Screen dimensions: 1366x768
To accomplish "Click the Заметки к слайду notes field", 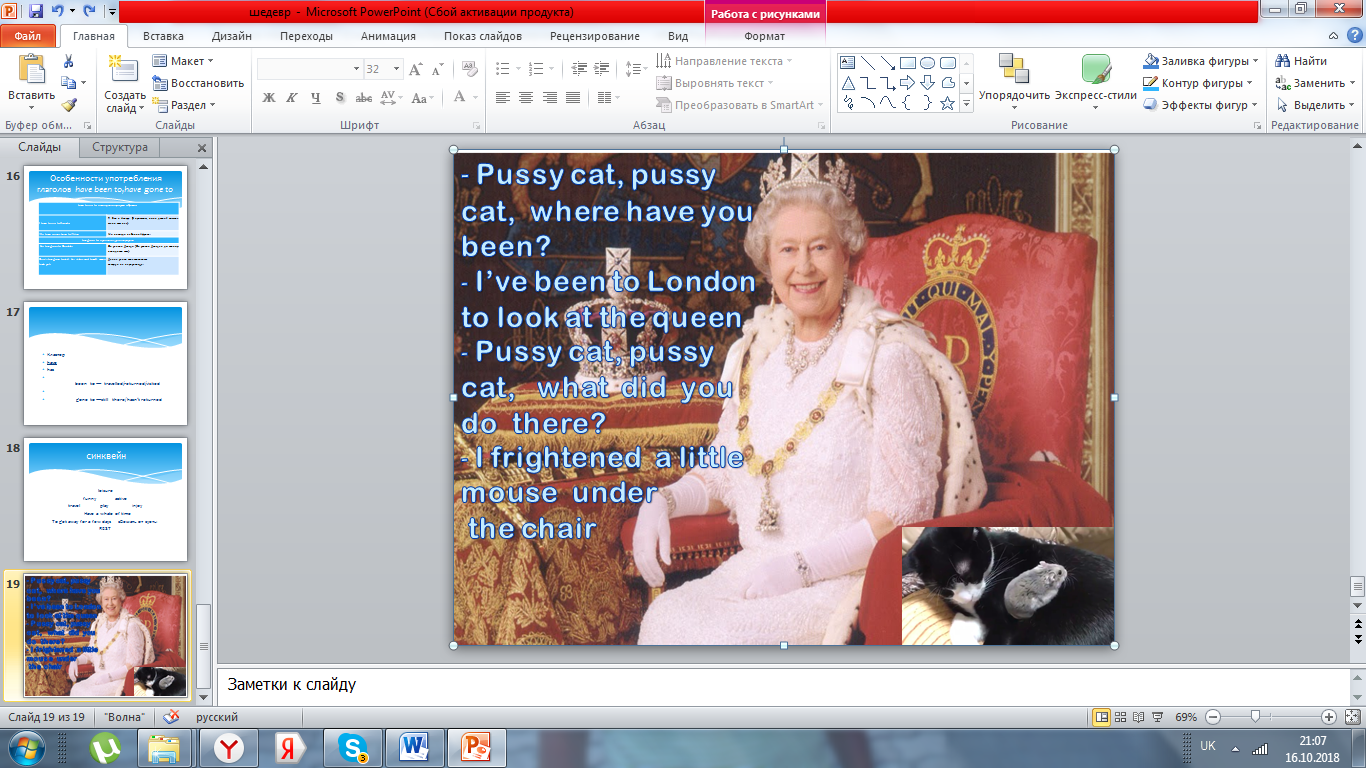I will (x=782, y=685).
